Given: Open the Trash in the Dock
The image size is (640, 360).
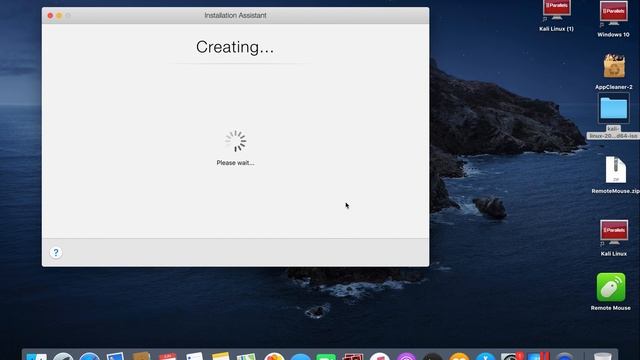Looking at the screenshot, I should coord(603,357).
